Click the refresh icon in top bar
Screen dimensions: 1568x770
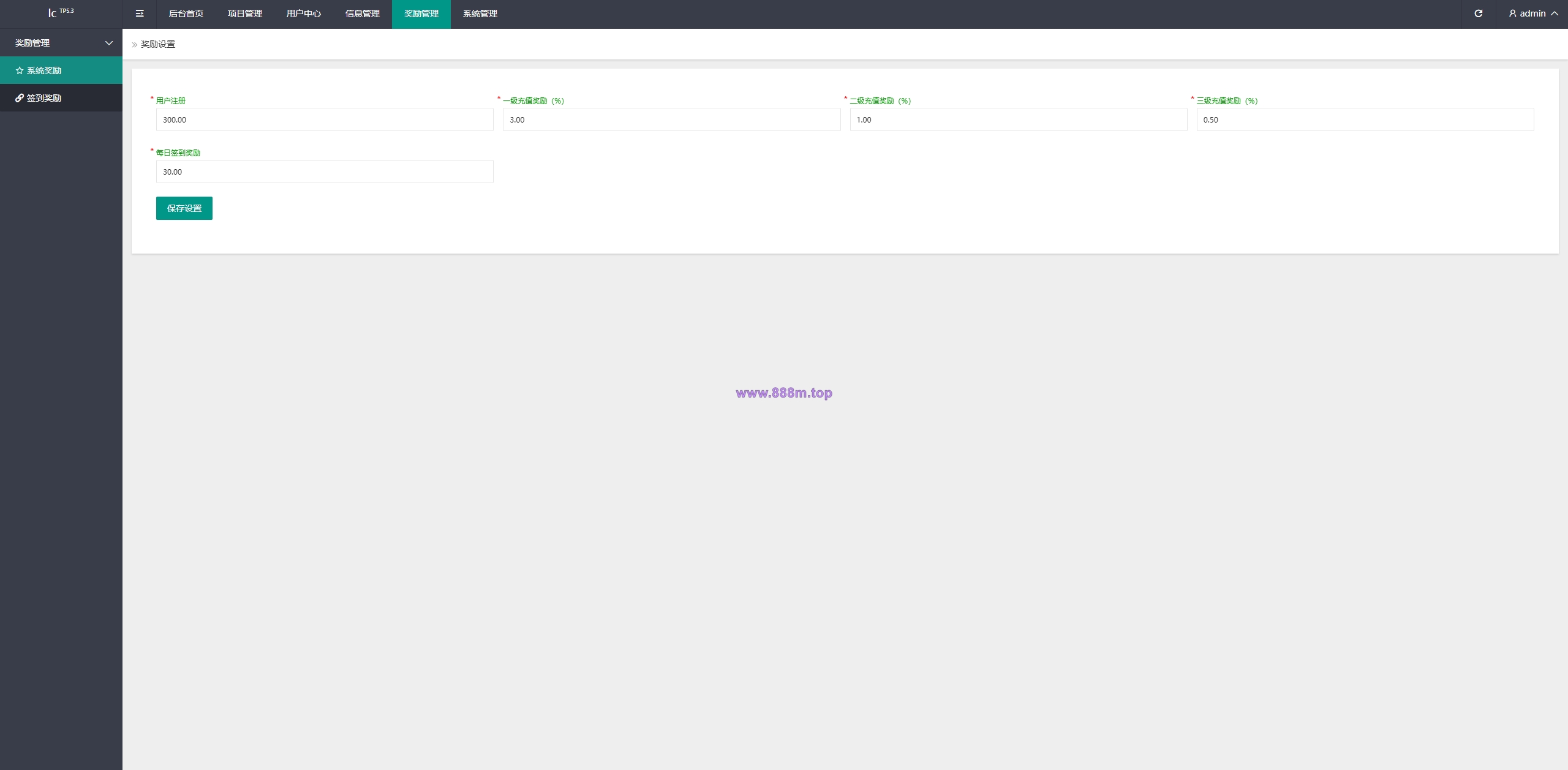(x=1479, y=13)
